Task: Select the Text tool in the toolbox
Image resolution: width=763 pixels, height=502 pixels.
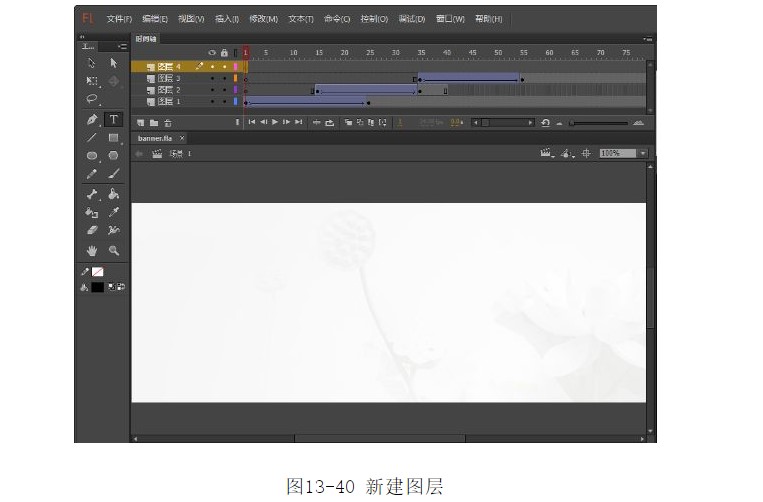Action: click(113, 119)
